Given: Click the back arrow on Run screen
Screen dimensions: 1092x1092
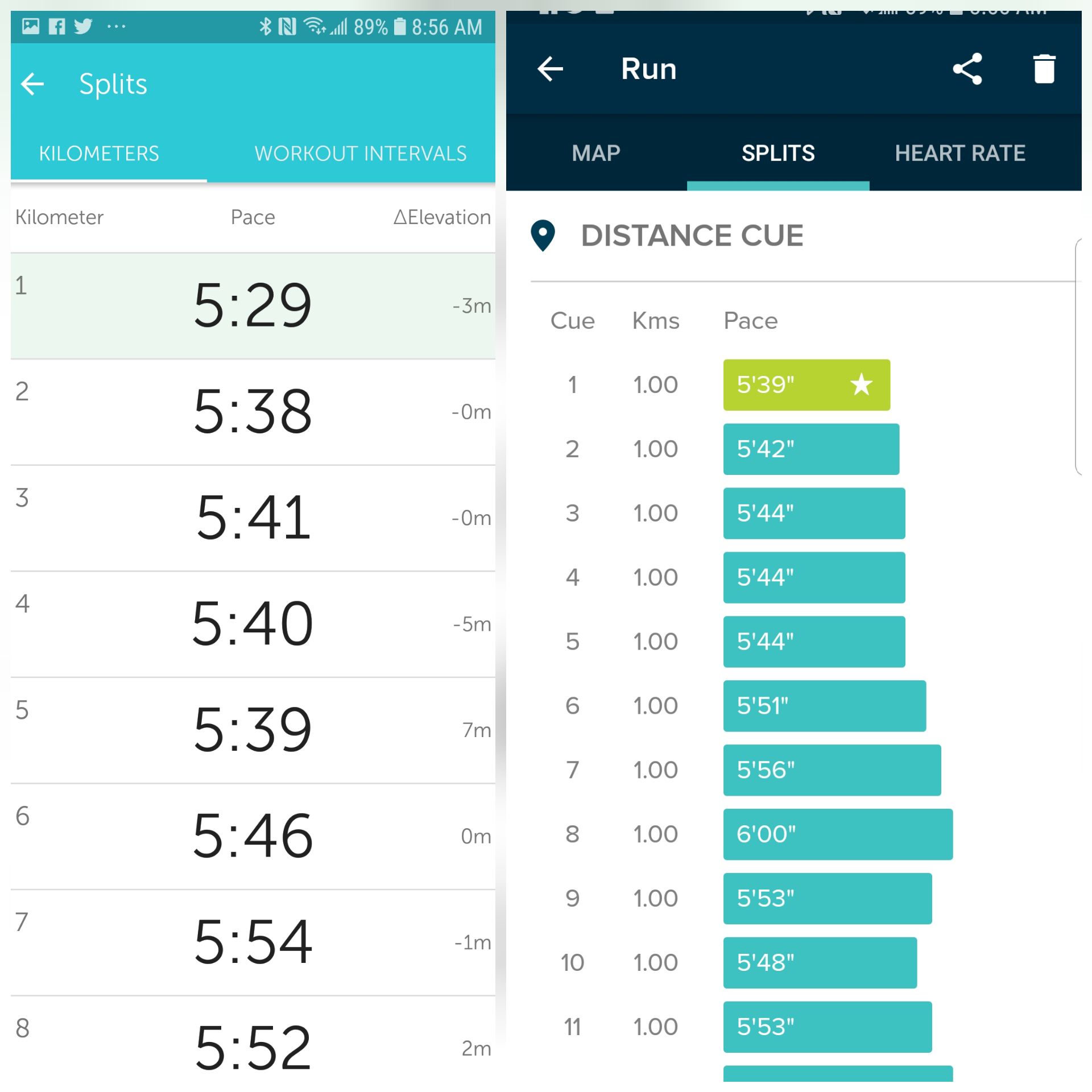Looking at the screenshot, I should coord(554,69).
